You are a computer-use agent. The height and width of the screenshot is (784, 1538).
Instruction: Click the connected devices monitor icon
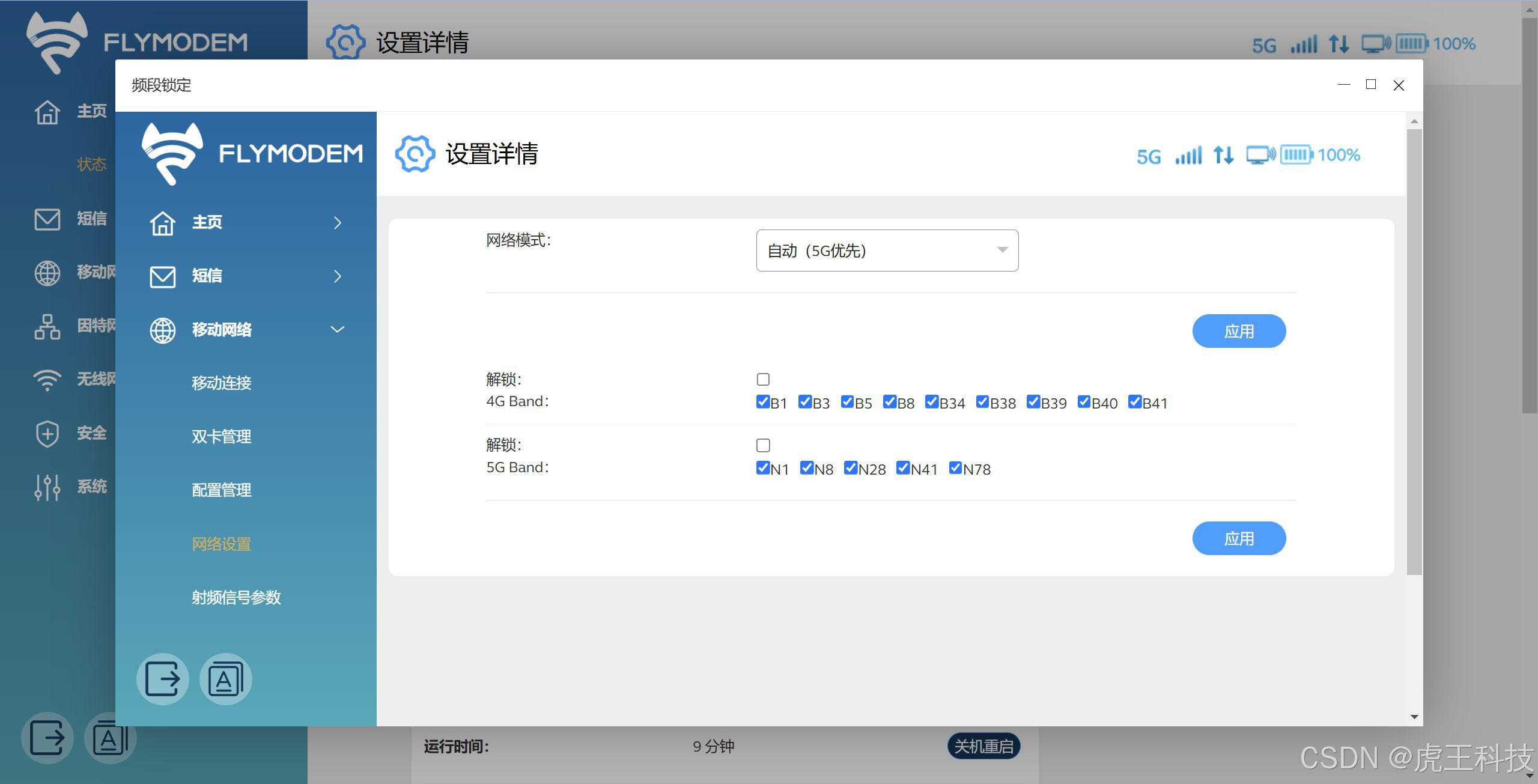pyautogui.click(x=1260, y=155)
